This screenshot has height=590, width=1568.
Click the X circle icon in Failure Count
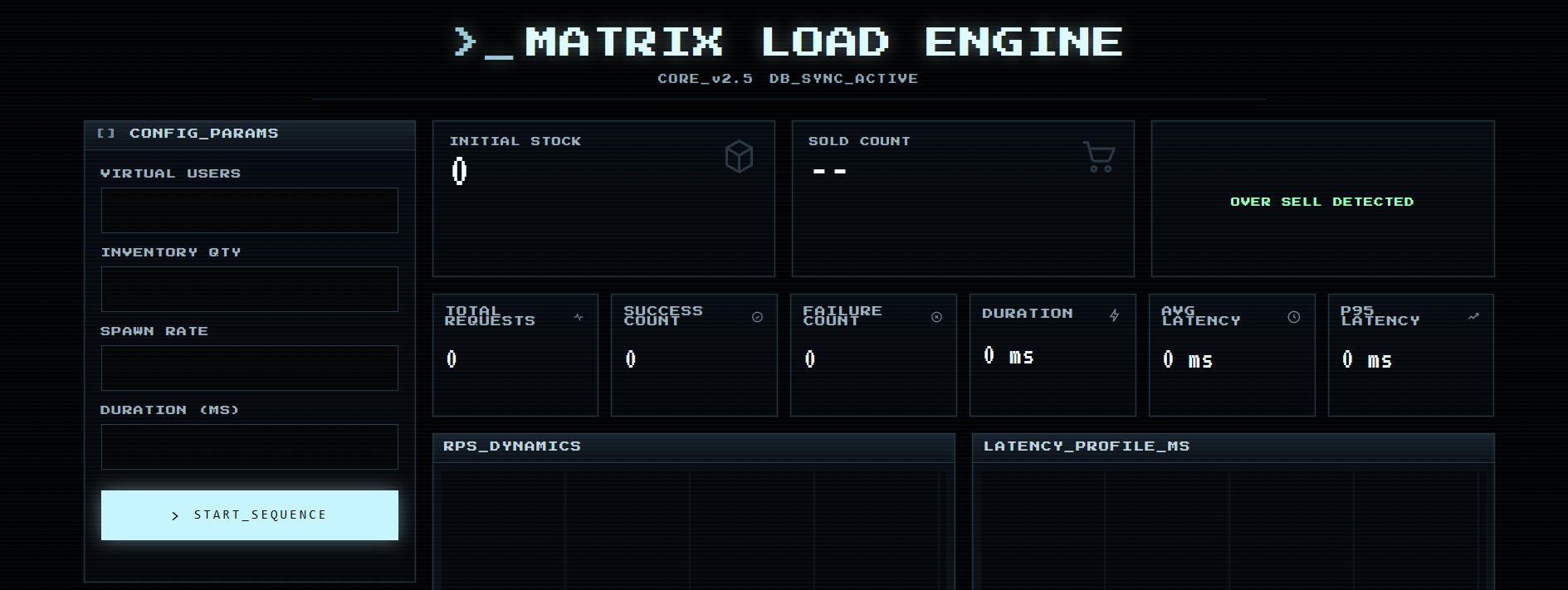(x=936, y=317)
